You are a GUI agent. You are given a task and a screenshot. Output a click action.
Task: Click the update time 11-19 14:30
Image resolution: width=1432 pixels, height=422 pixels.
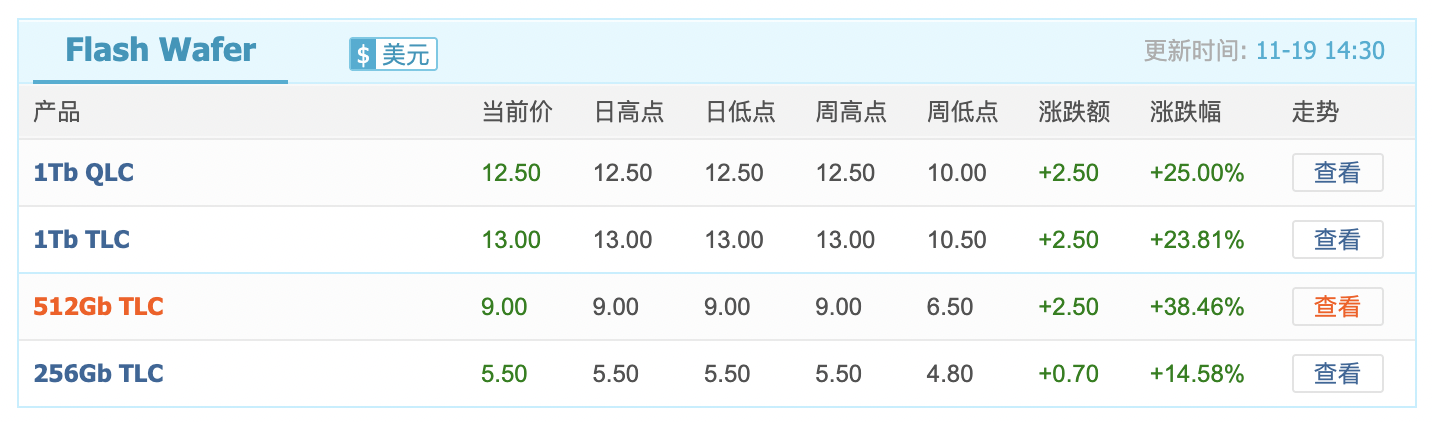click(1320, 51)
